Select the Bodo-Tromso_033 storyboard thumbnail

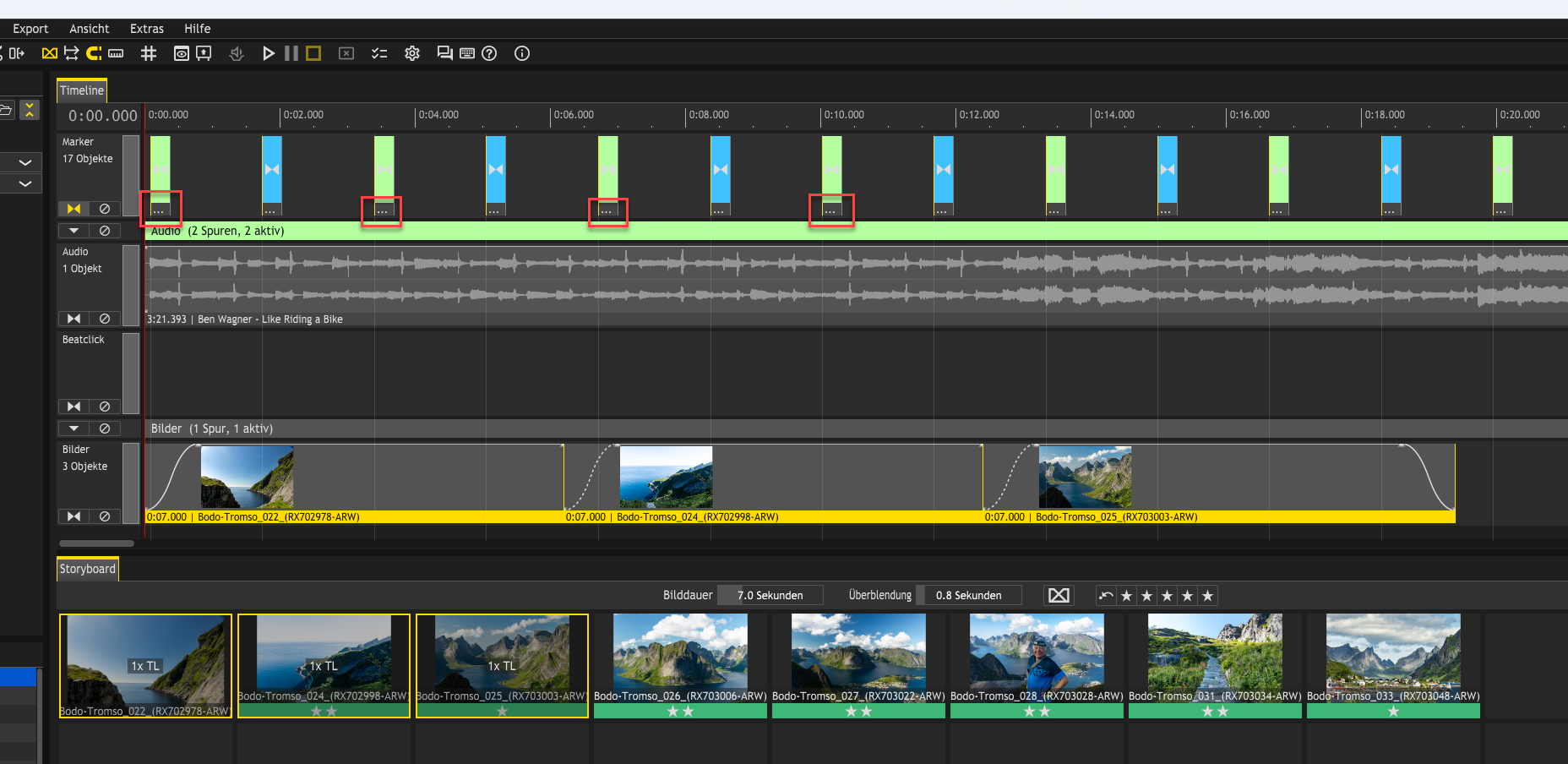coord(1393,666)
